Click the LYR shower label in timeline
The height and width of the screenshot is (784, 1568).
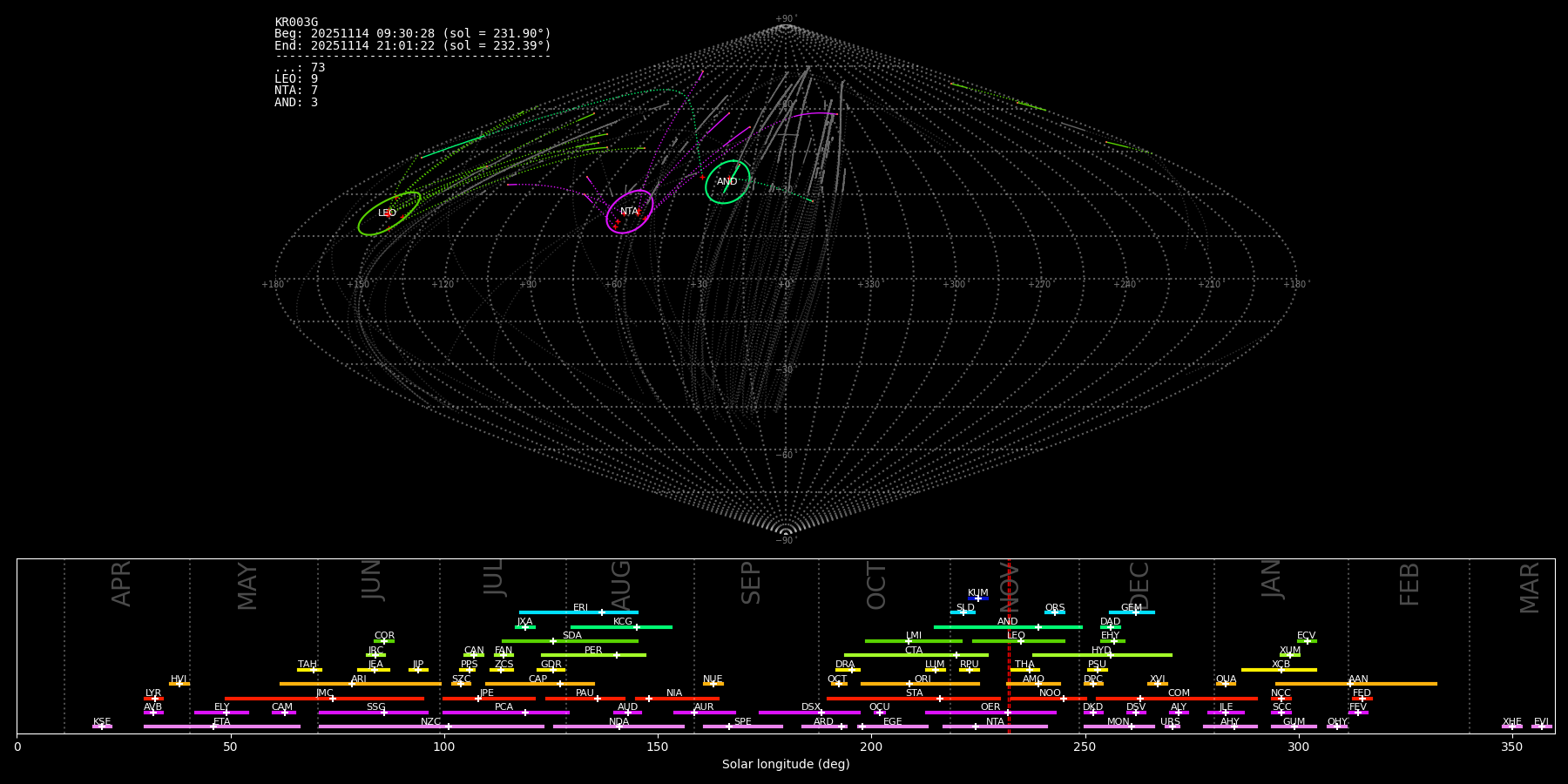tap(153, 693)
